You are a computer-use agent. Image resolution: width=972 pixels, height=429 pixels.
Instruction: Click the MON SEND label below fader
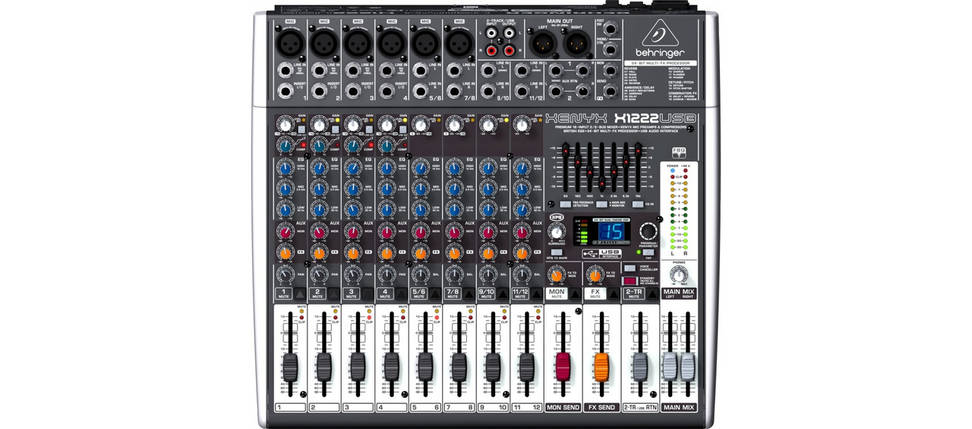pos(563,407)
